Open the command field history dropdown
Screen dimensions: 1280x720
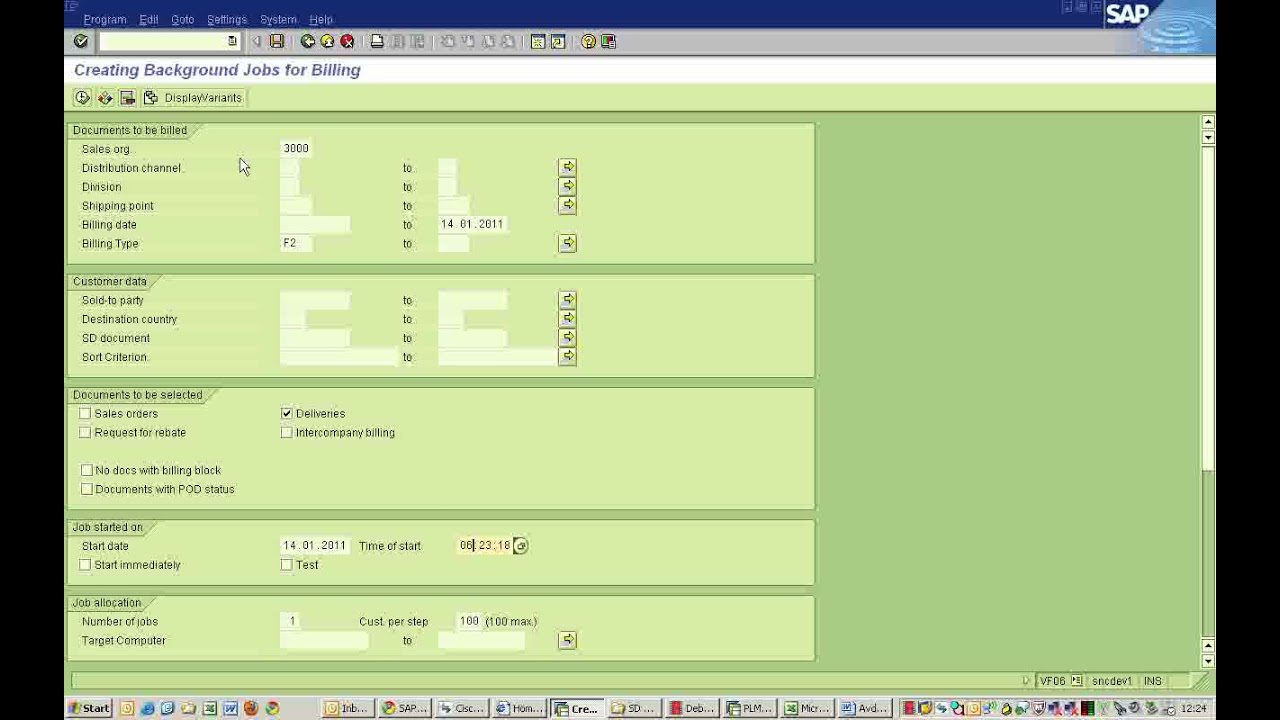click(x=232, y=41)
